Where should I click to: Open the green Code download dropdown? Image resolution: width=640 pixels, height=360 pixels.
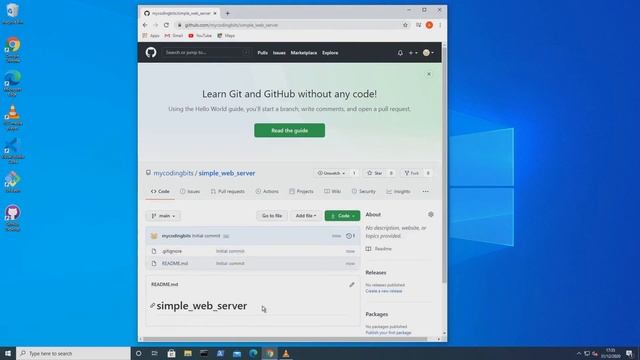342,216
